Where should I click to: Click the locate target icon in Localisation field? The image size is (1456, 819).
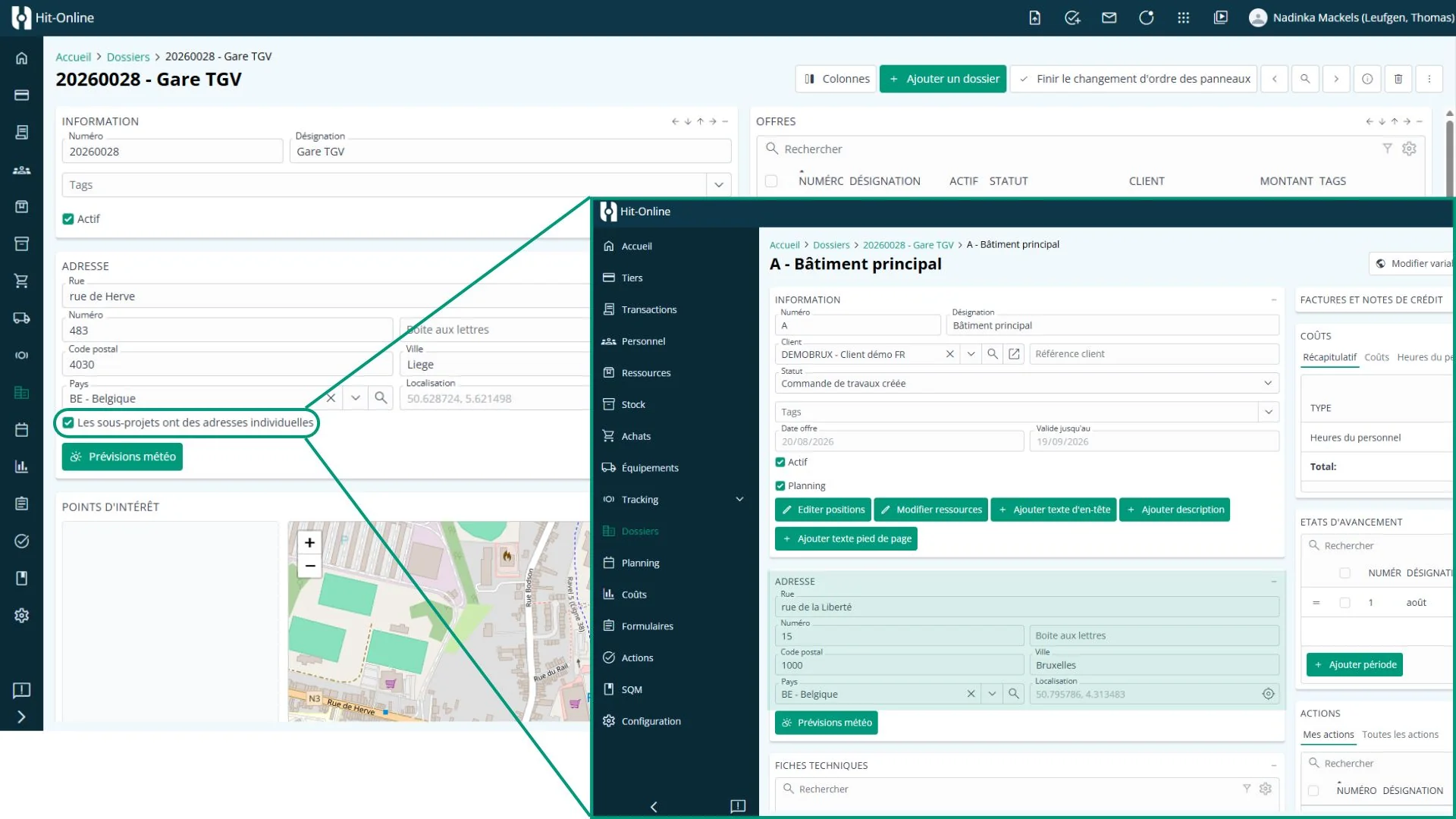tap(1268, 694)
